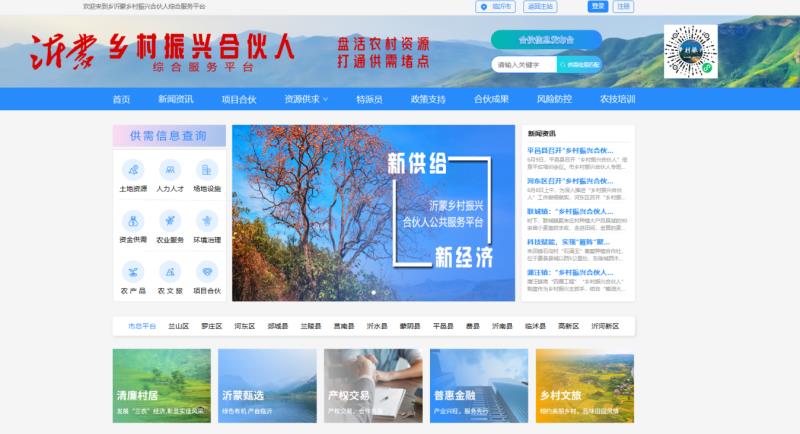Click the QR code mini-program image
The height and width of the screenshot is (434, 800).
click(690, 52)
